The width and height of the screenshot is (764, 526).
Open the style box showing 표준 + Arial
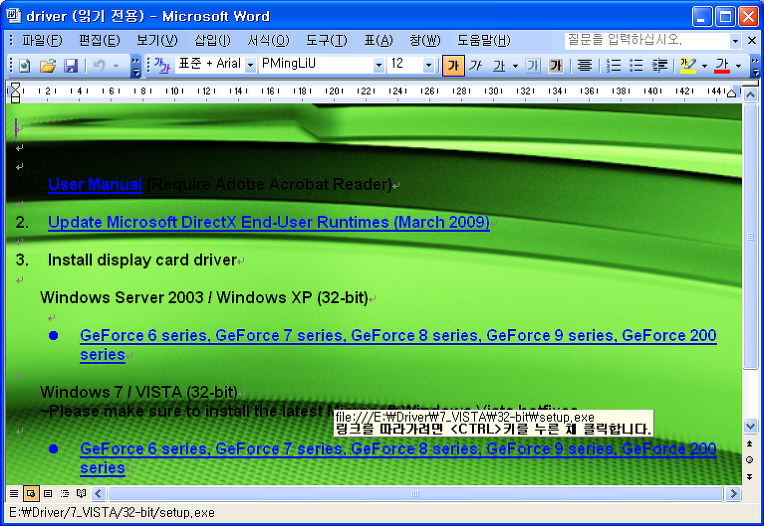click(x=215, y=64)
